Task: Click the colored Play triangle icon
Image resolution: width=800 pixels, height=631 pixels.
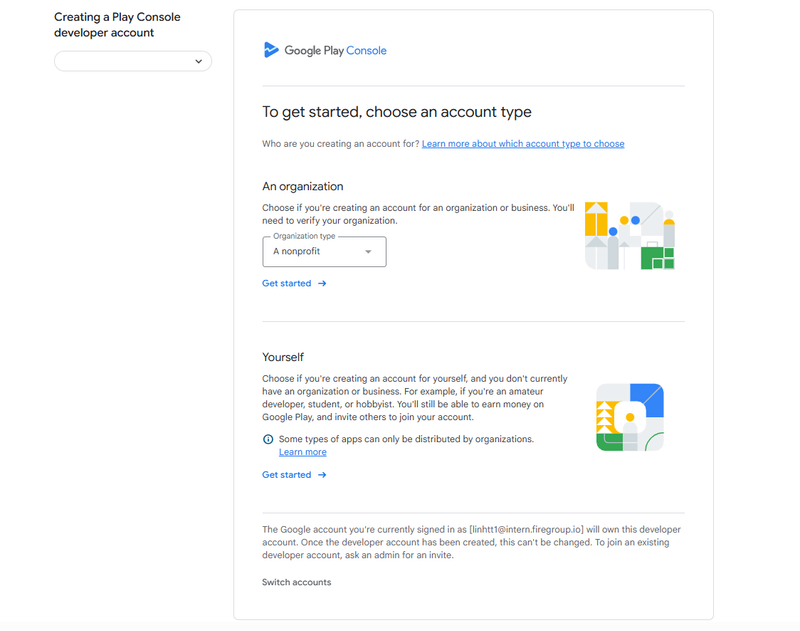Action: point(271,50)
